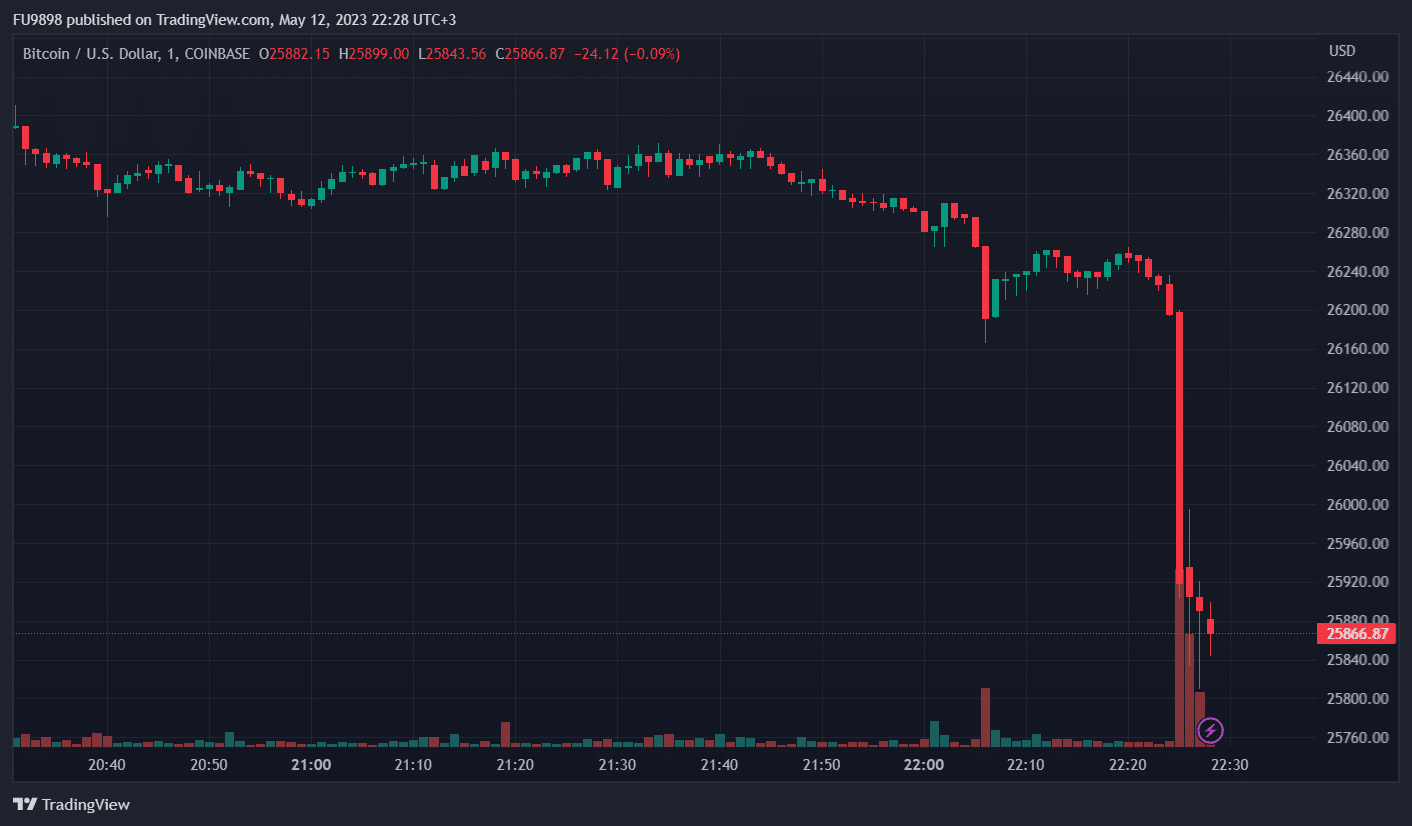Click the Open value O25882.15
Viewport: 1412px width, 826px height.
[294, 54]
